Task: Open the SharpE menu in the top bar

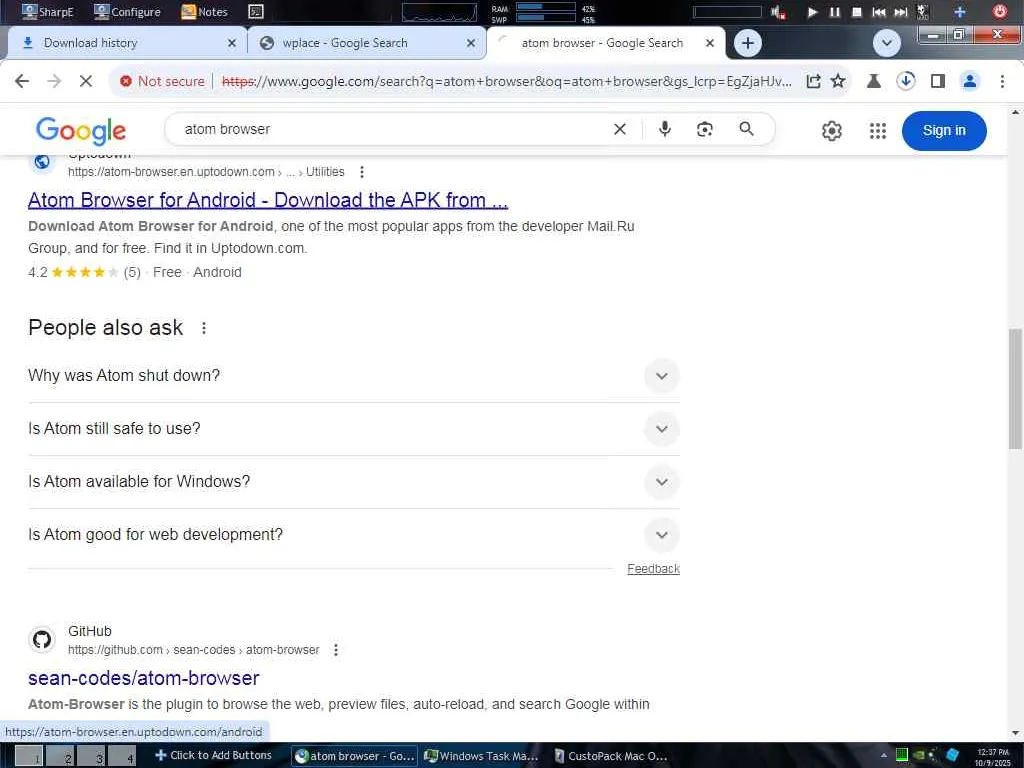Action: tap(48, 11)
